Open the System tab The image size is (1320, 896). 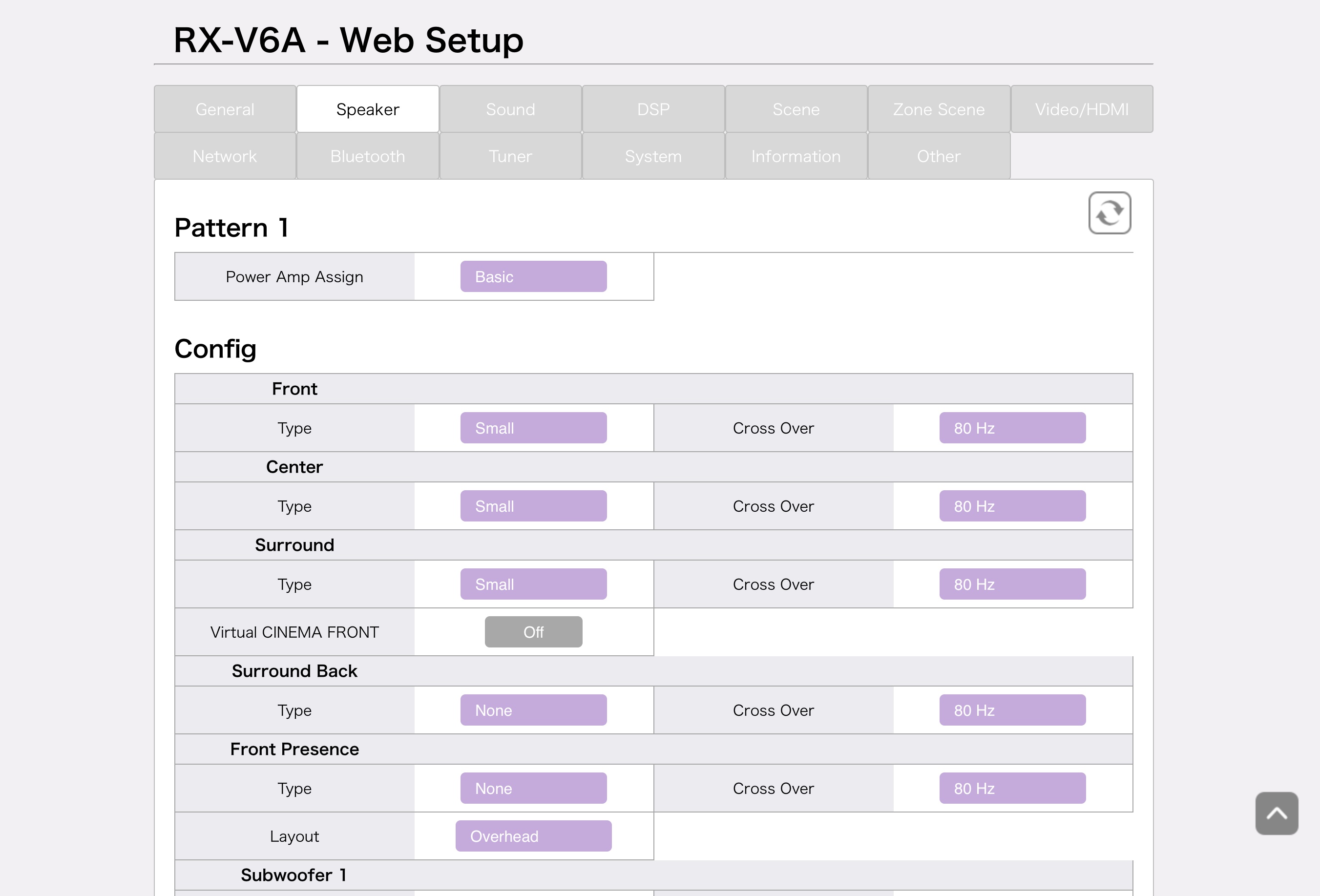pyautogui.click(x=653, y=156)
